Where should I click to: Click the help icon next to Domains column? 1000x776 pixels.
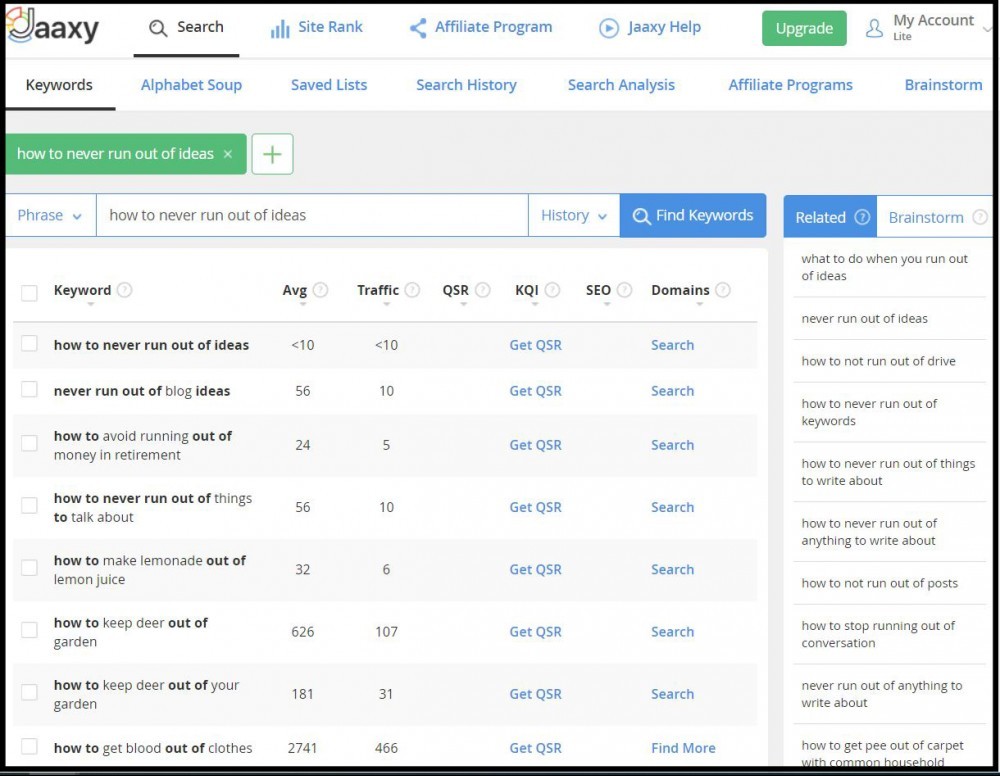(x=723, y=290)
